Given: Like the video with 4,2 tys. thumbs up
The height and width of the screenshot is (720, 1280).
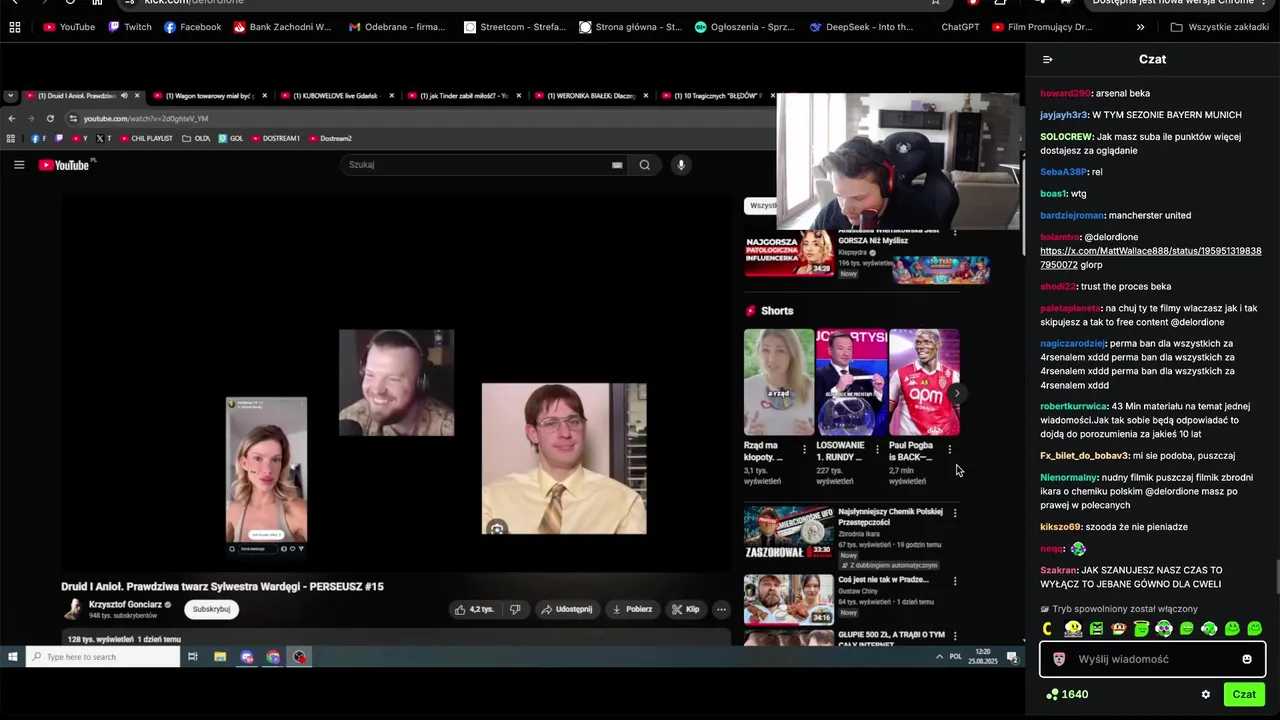Looking at the screenshot, I should [x=474, y=609].
